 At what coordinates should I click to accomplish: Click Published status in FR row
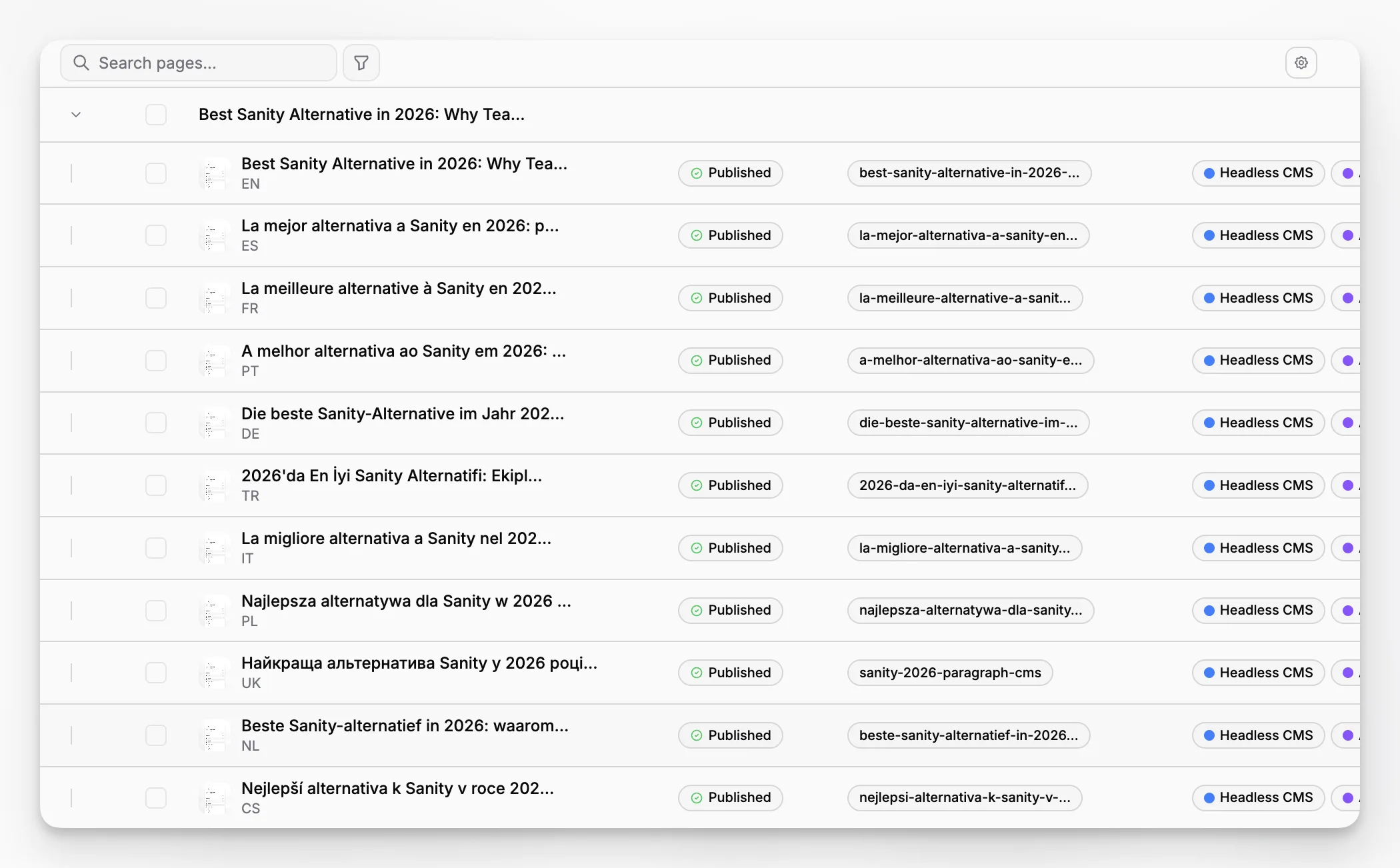[x=731, y=298]
